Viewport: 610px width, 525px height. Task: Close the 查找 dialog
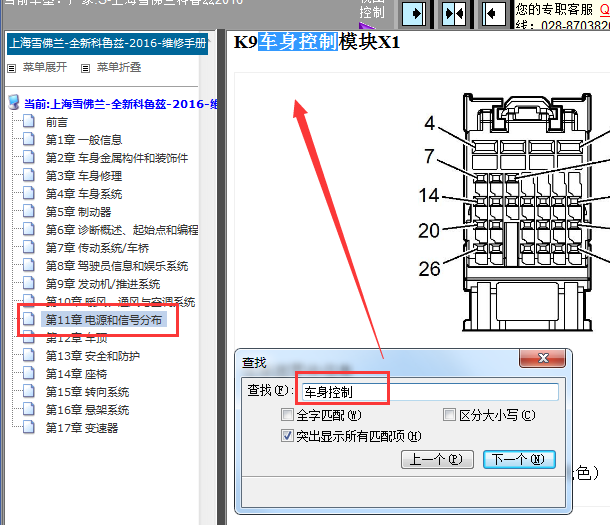point(543,358)
